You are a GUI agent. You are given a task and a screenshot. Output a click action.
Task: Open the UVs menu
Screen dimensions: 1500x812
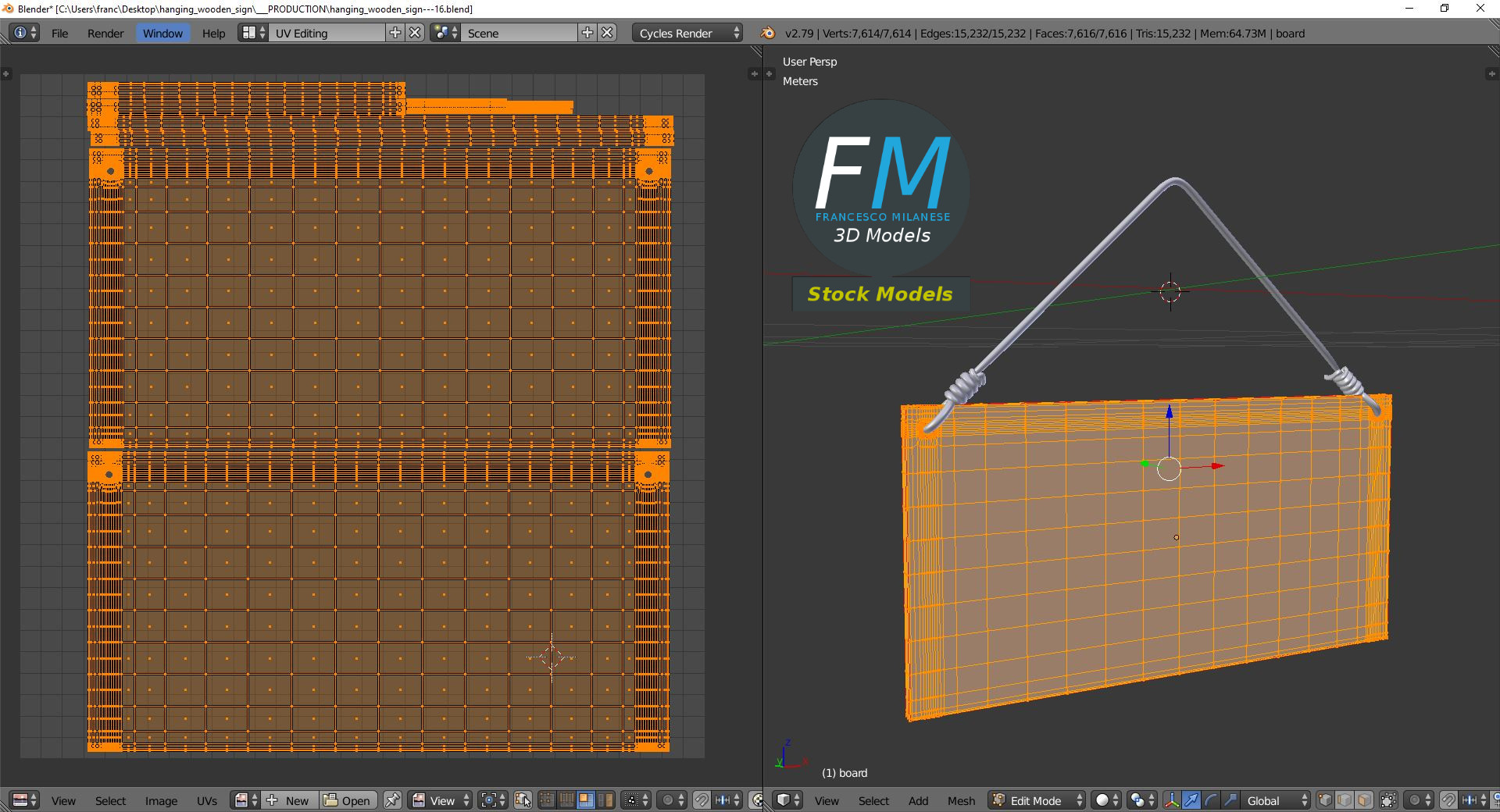point(207,800)
